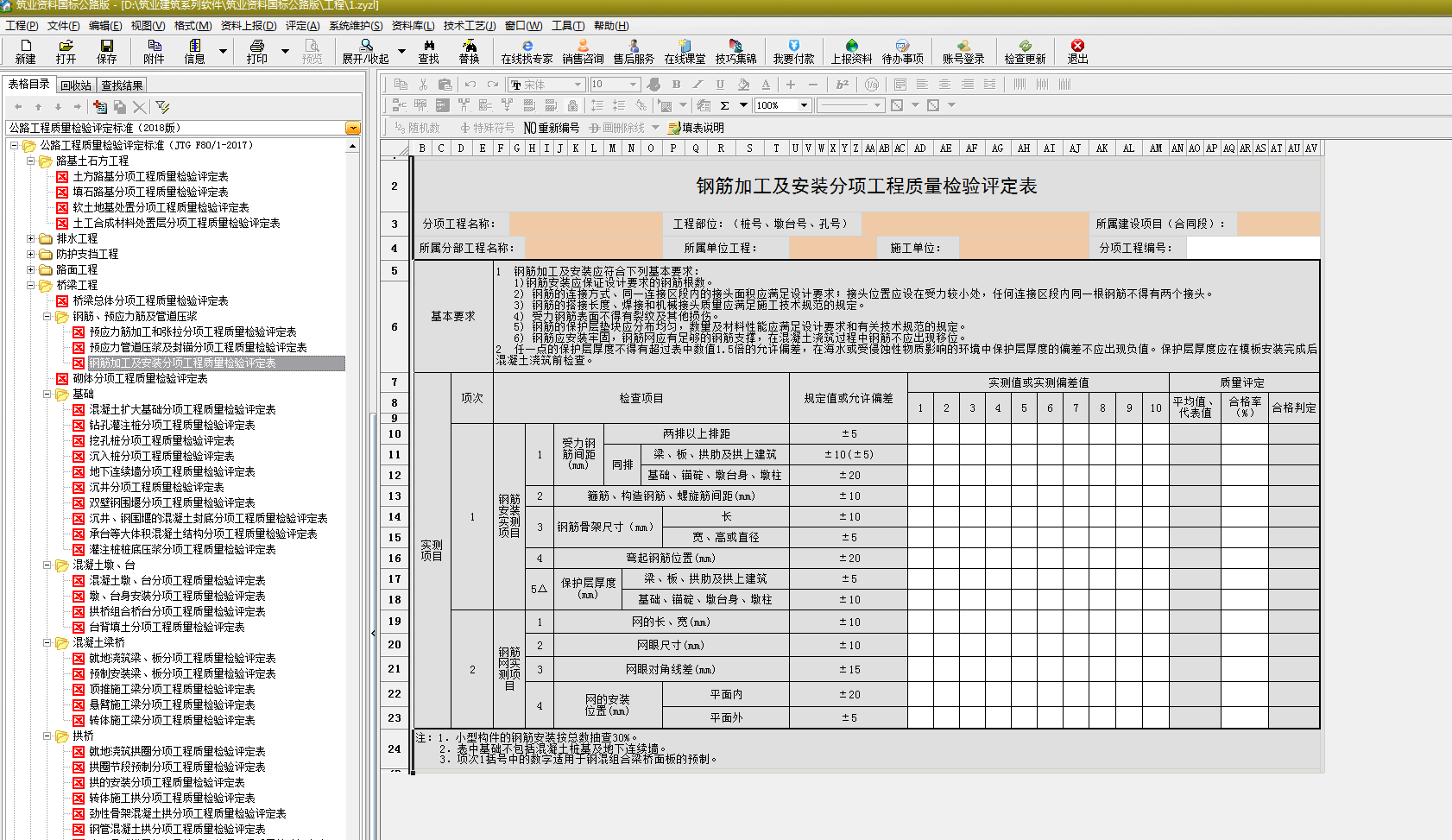1452x840 pixels.
Task: Click the 填表说明 form instructions button
Action: click(696, 128)
